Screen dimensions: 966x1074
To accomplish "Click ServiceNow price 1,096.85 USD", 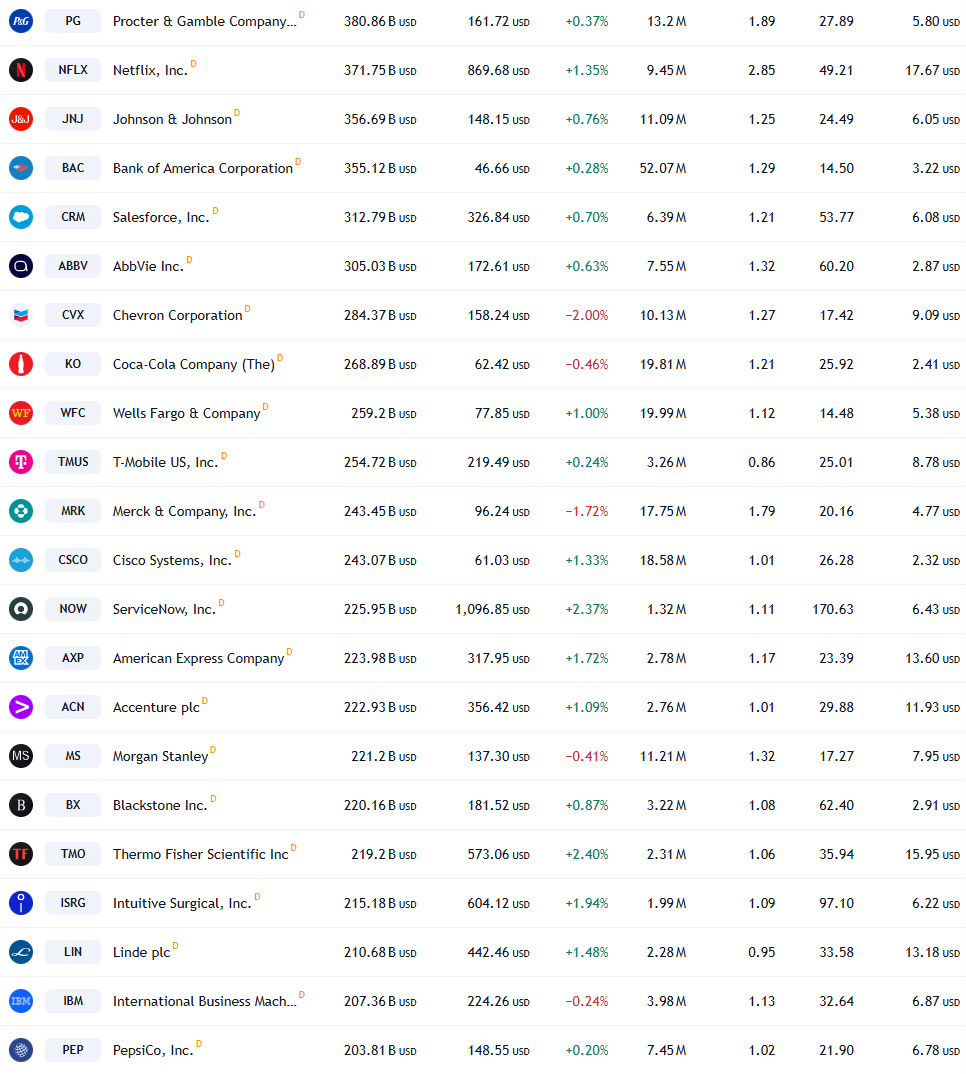I will pyautogui.click(x=492, y=610).
